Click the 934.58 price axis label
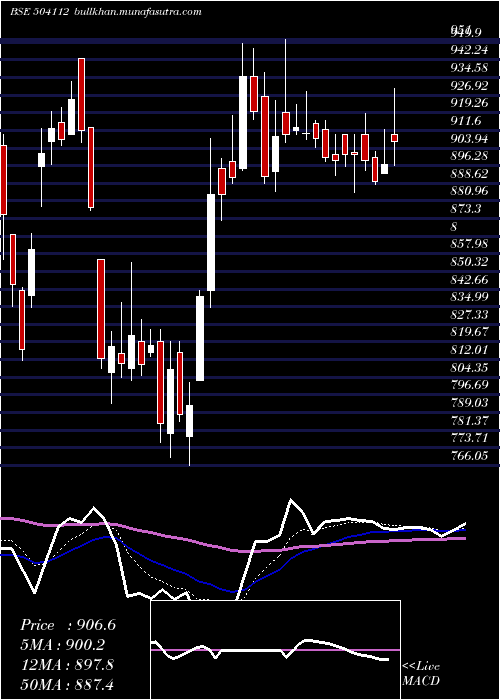The width and height of the screenshot is (500, 700). click(x=469, y=67)
